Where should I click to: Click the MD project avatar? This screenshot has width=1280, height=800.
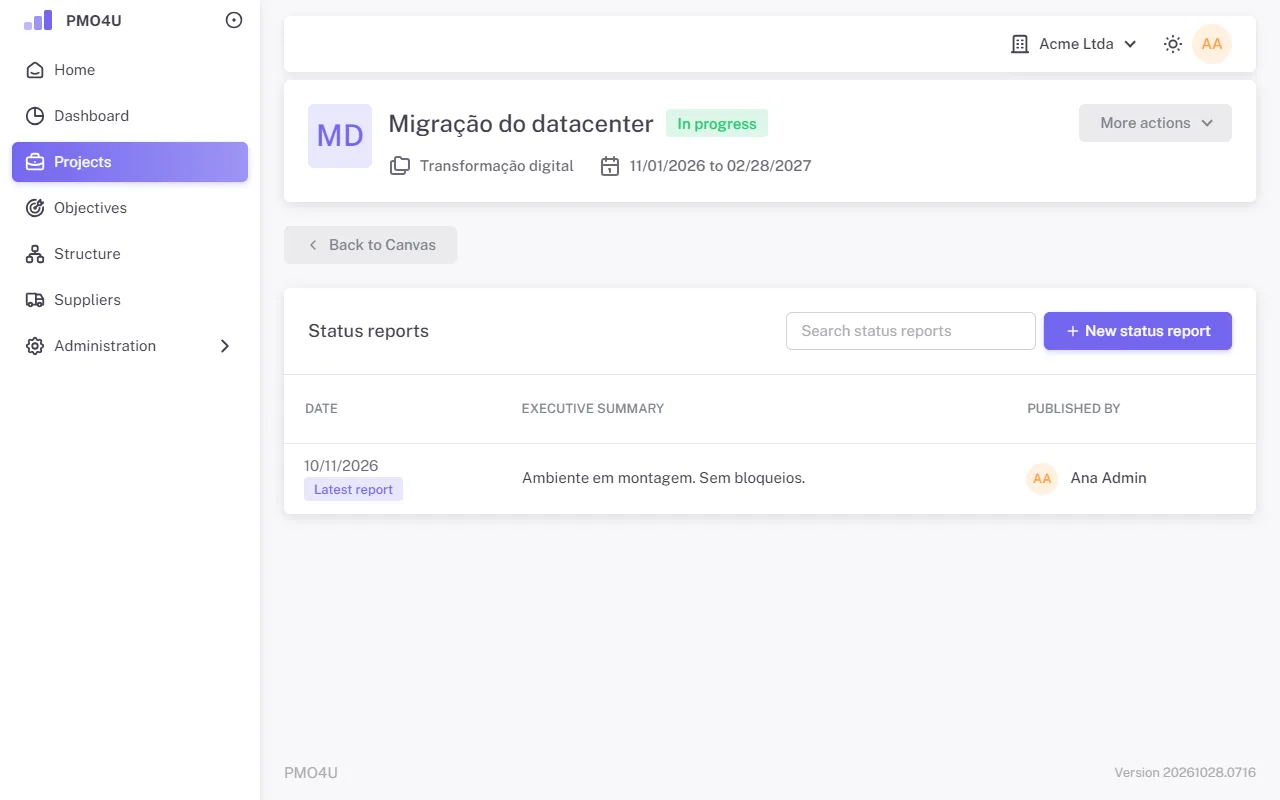point(340,136)
